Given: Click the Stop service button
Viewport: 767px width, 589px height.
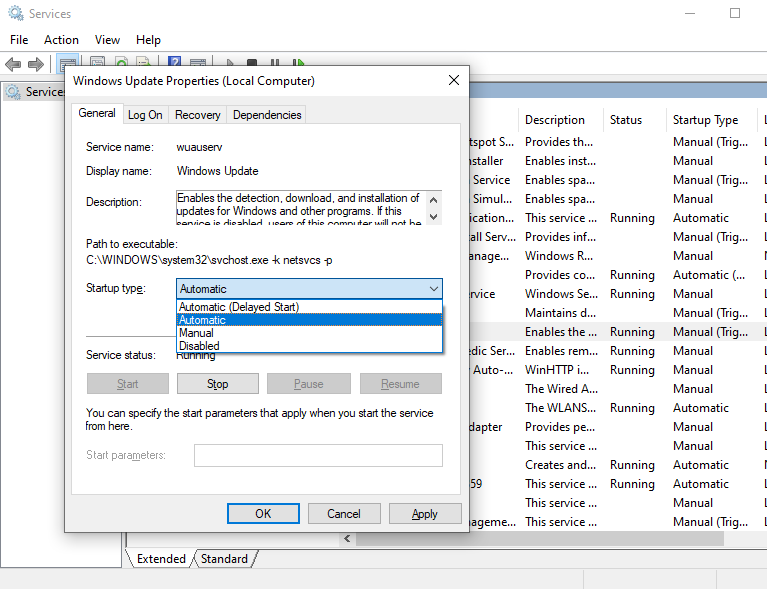Looking at the screenshot, I should 218,384.
